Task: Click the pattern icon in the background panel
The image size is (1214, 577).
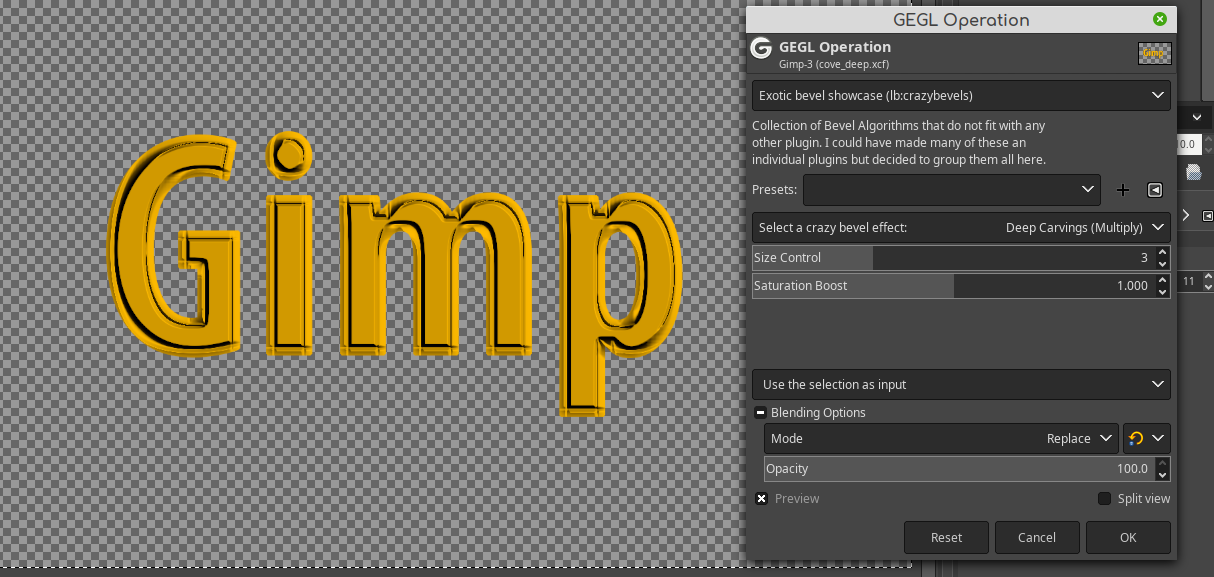Action: [x=1193, y=172]
